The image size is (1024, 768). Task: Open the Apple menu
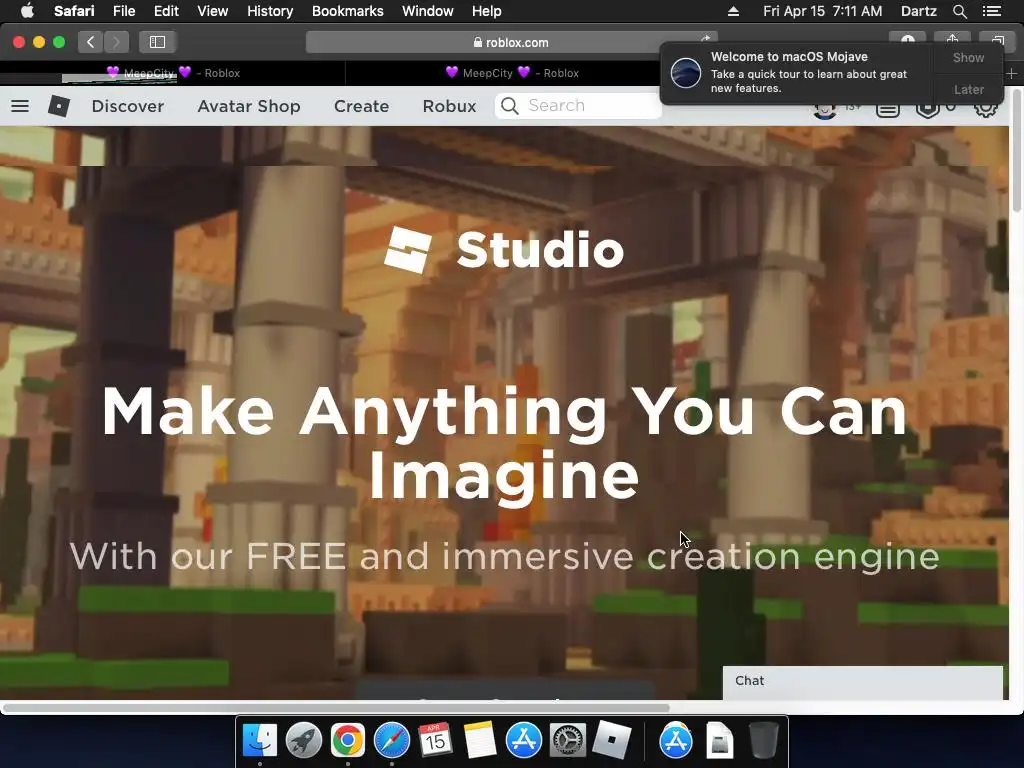coord(27,10)
